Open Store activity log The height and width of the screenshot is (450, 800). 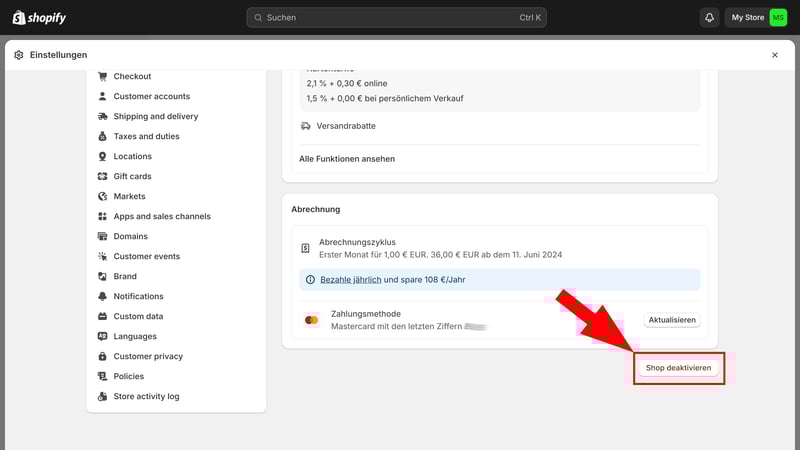pos(146,396)
